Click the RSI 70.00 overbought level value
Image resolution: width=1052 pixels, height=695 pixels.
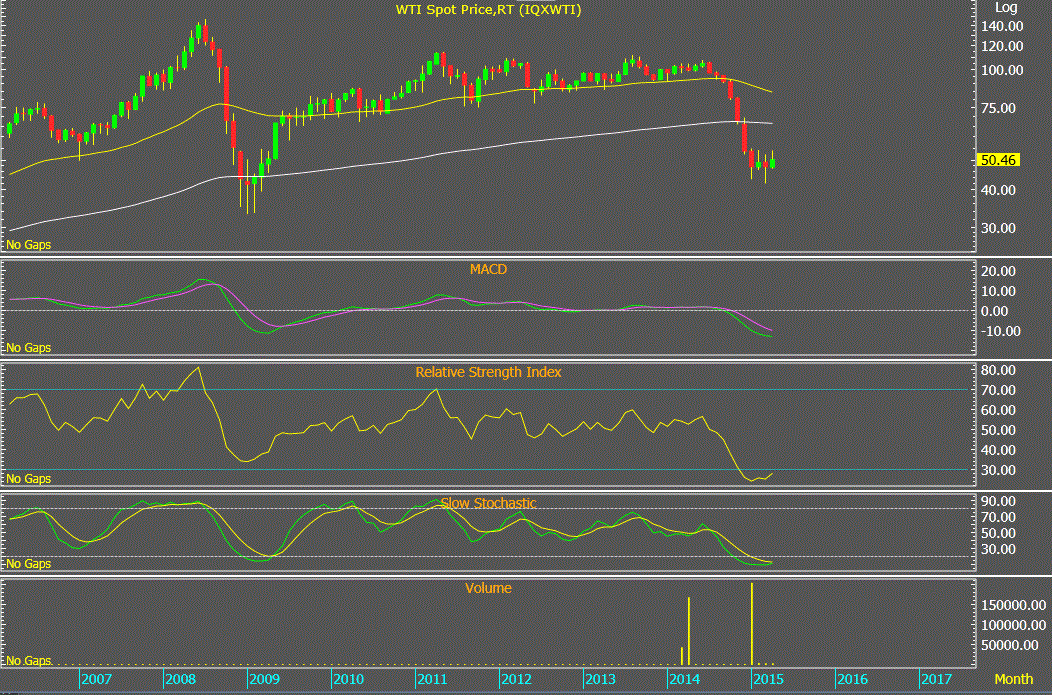coord(999,390)
